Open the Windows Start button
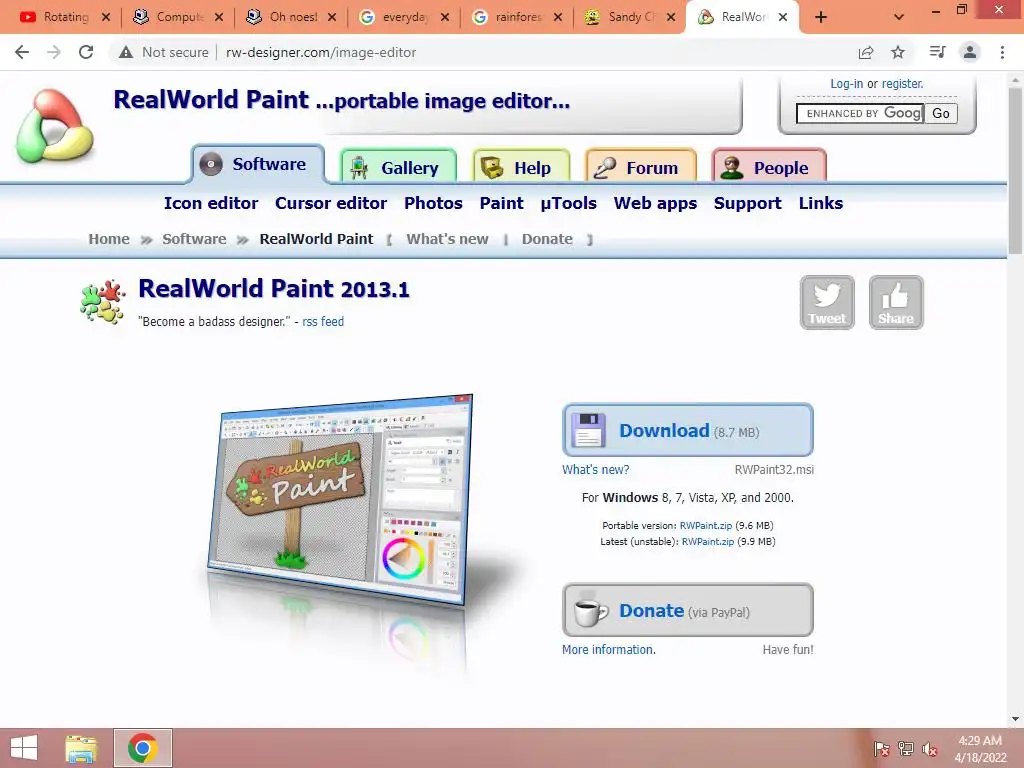Viewport: 1024px width, 768px height. 24,748
